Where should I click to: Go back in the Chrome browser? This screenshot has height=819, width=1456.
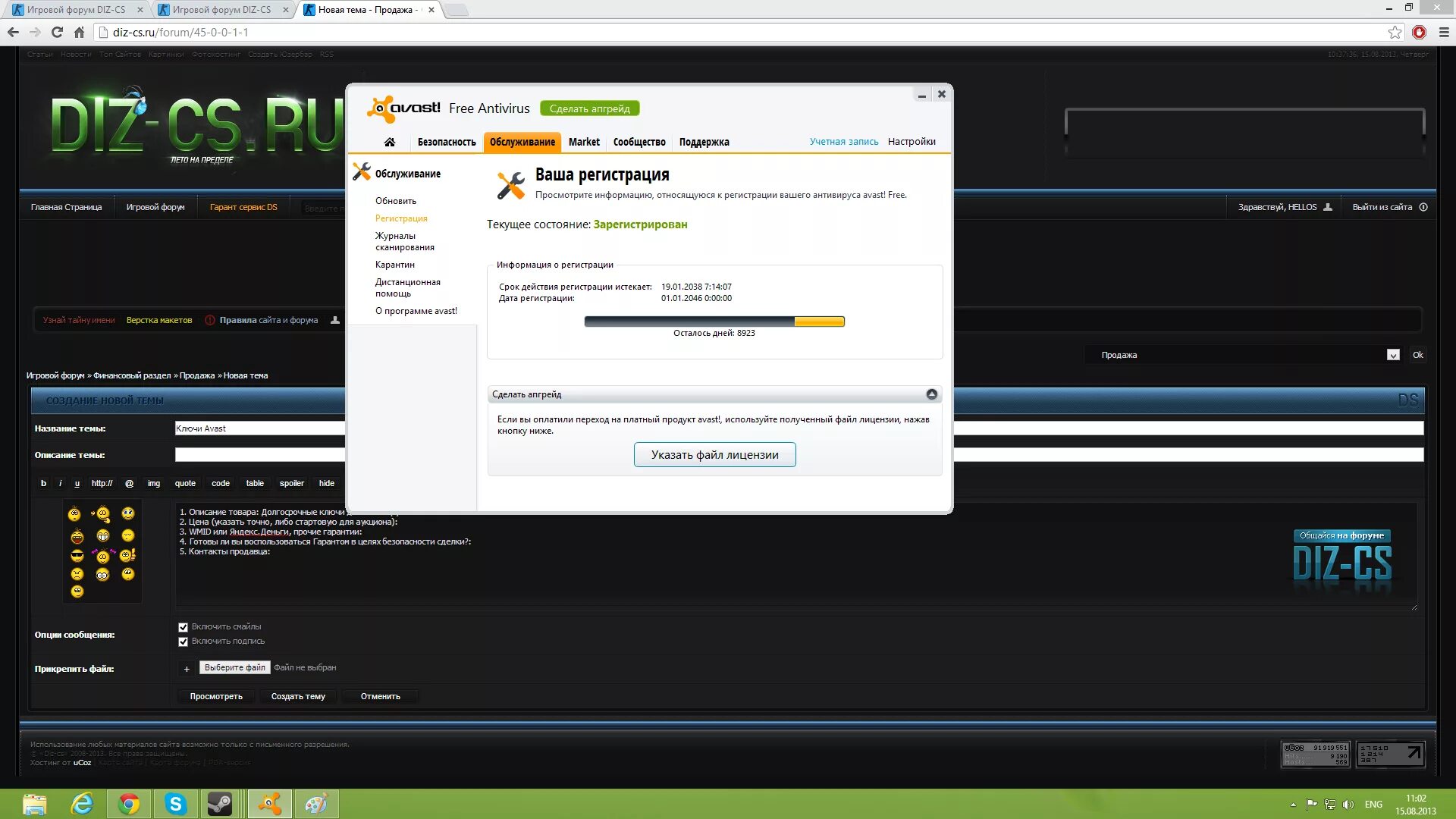[13, 32]
